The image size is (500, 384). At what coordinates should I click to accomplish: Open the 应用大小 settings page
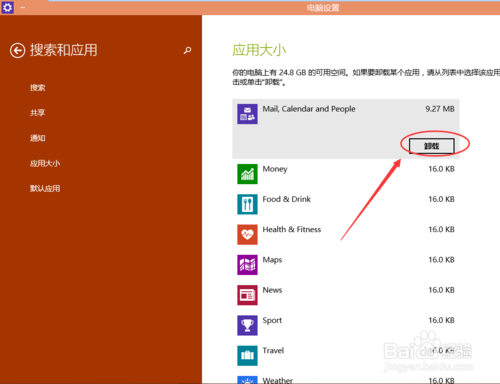point(45,163)
